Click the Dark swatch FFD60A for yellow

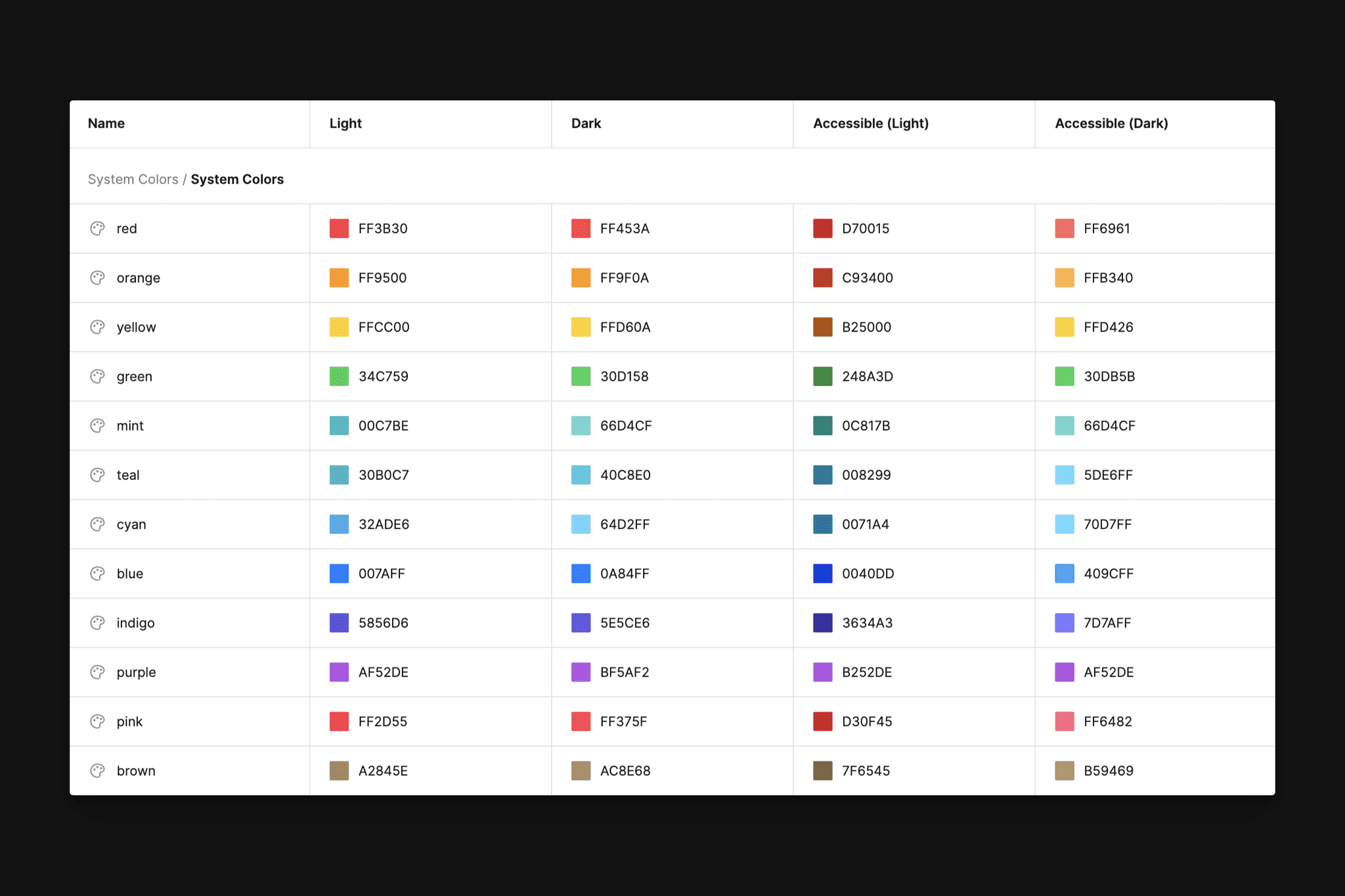pyautogui.click(x=581, y=326)
